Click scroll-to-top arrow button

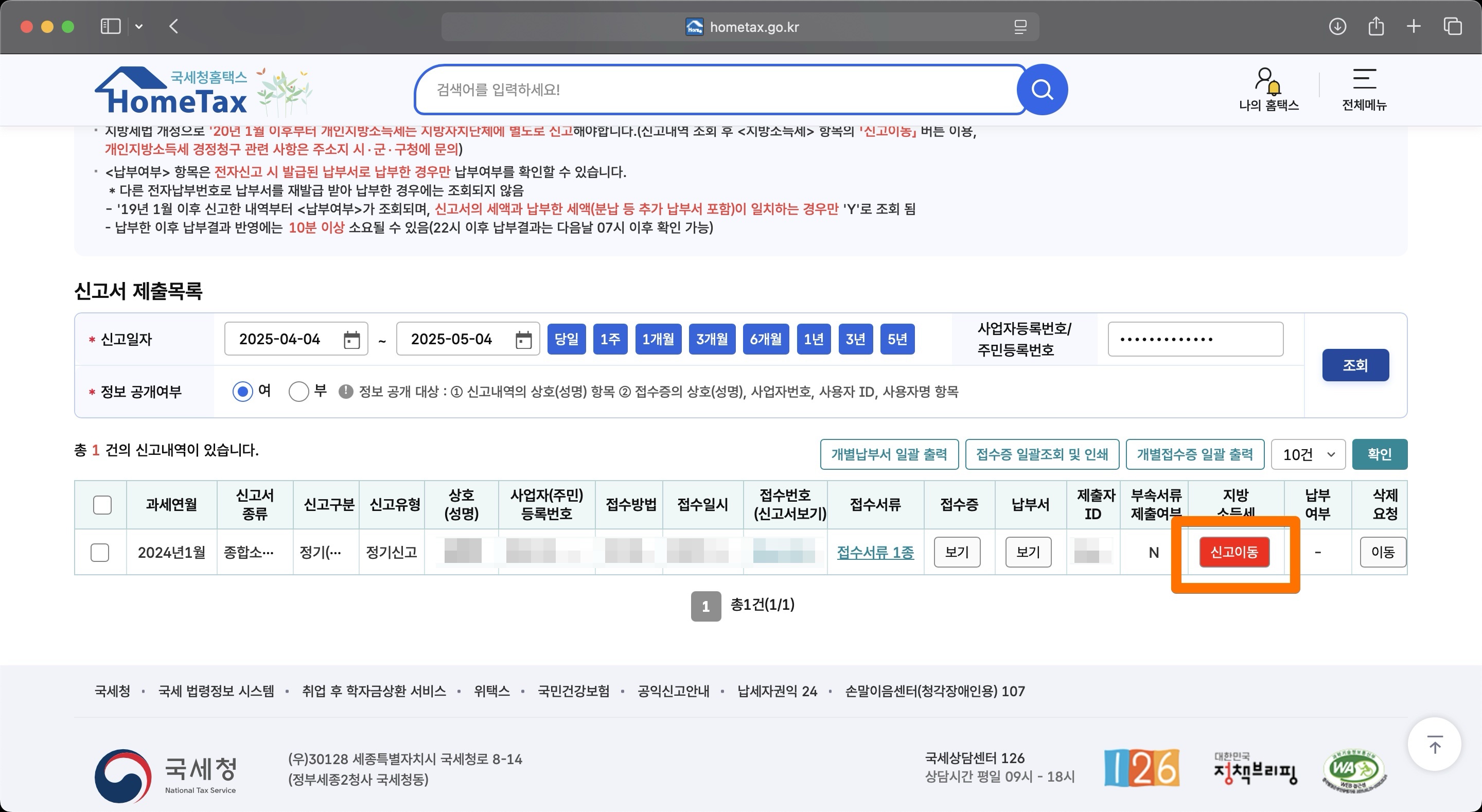coord(1434,746)
